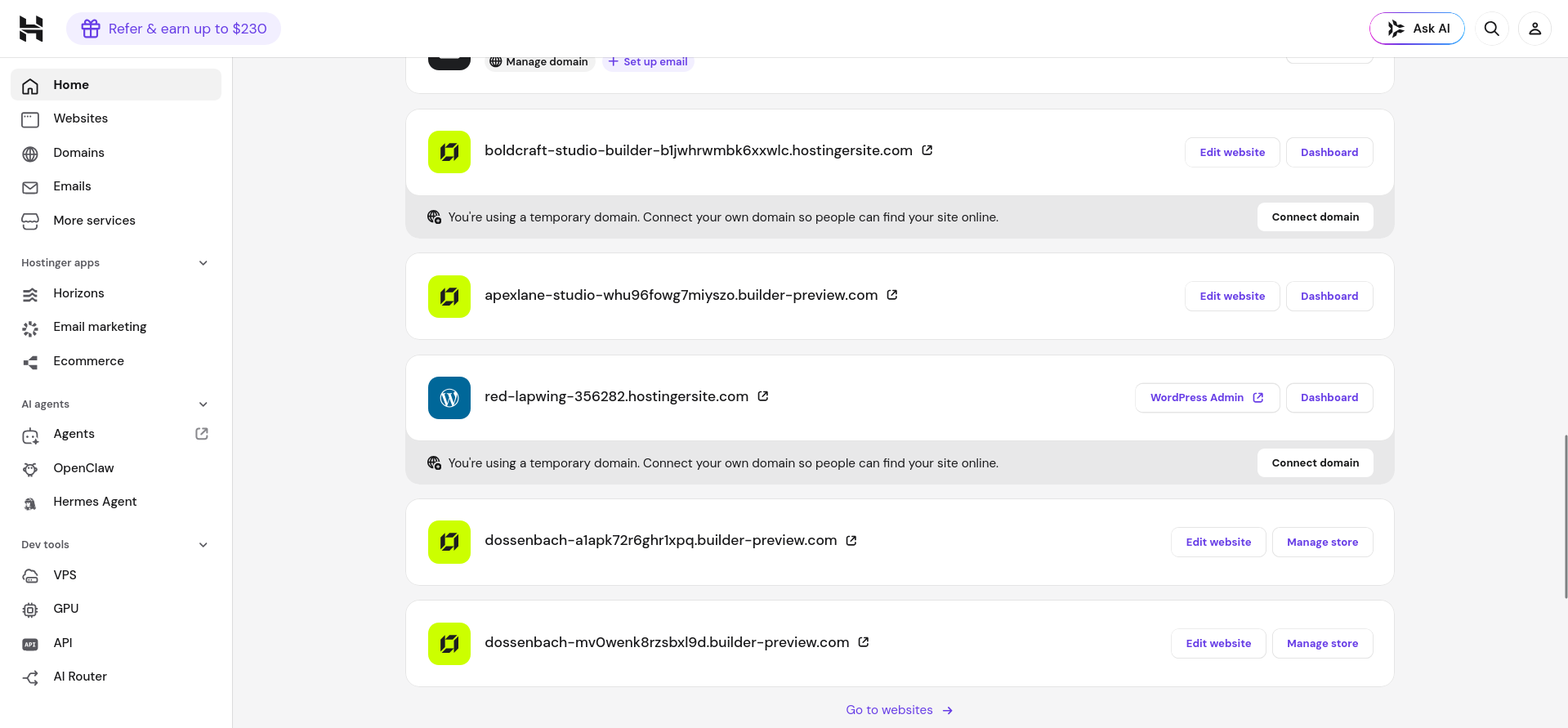
Task: Open Dashboard for red-lapwing-356282
Action: [1329, 398]
